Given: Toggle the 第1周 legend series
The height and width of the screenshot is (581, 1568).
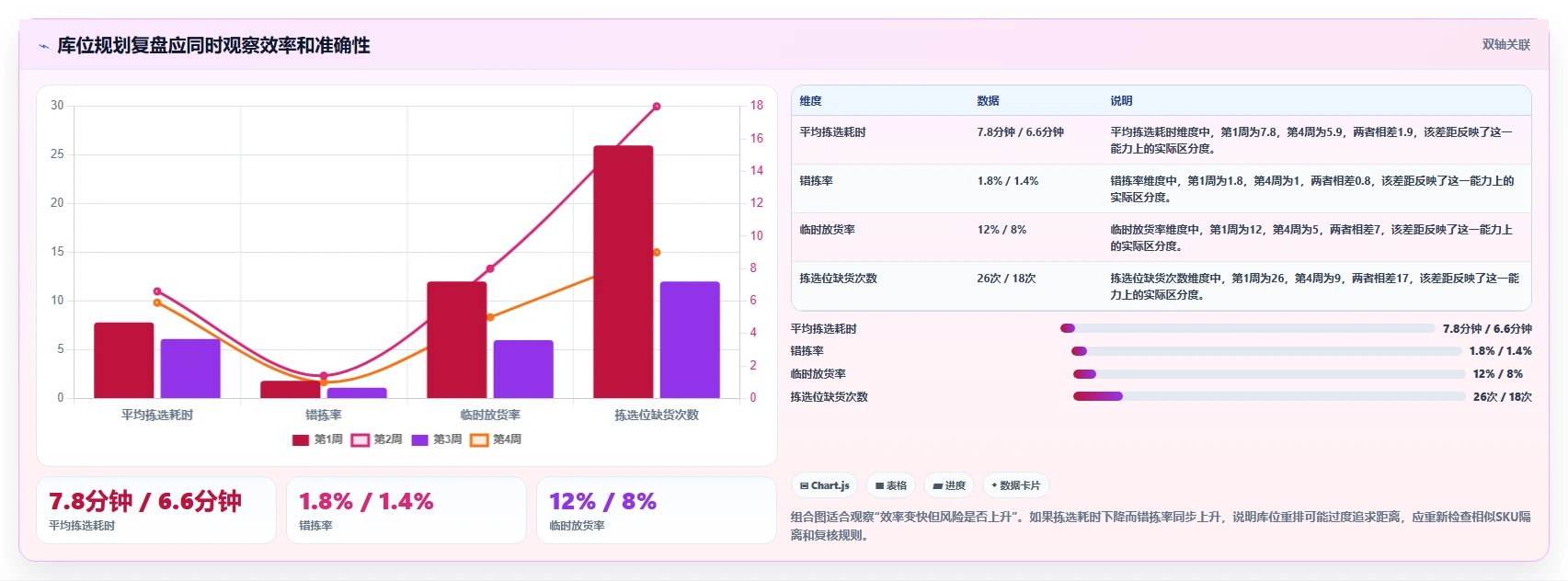Looking at the screenshot, I should (317, 439).
